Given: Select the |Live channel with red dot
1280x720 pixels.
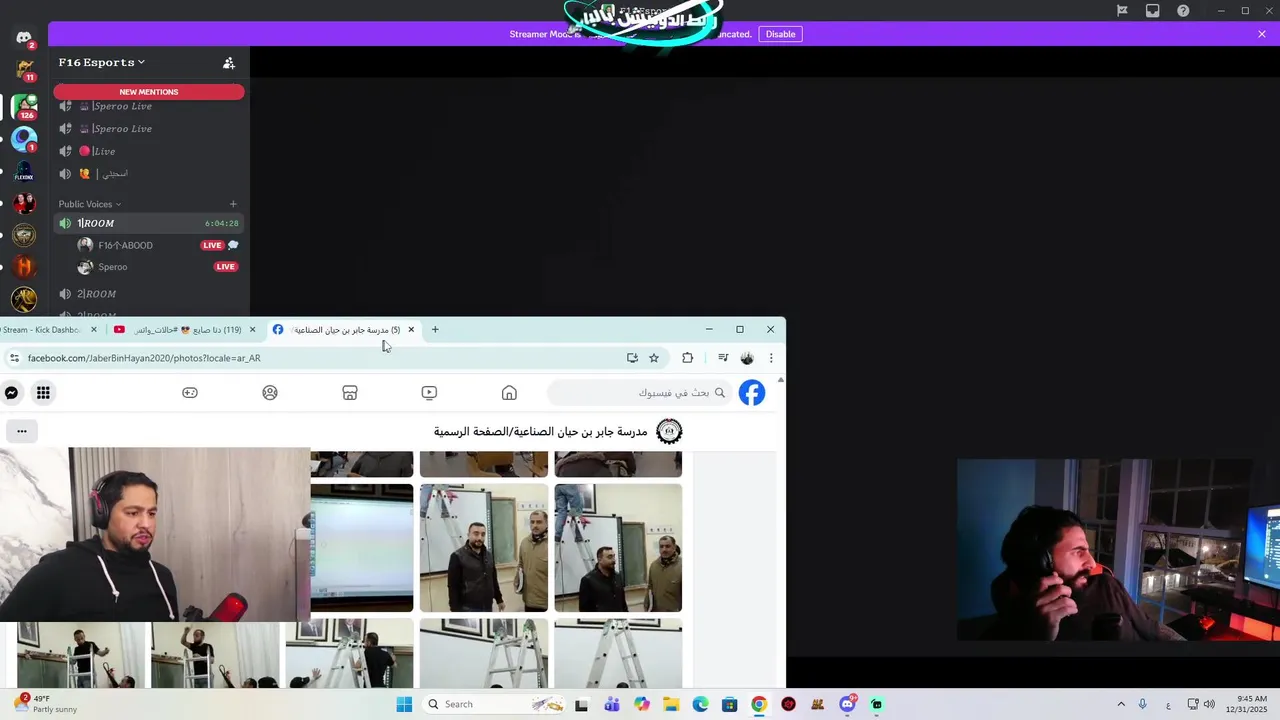Looking at the screenshot, I should click(x=149, y=151).
